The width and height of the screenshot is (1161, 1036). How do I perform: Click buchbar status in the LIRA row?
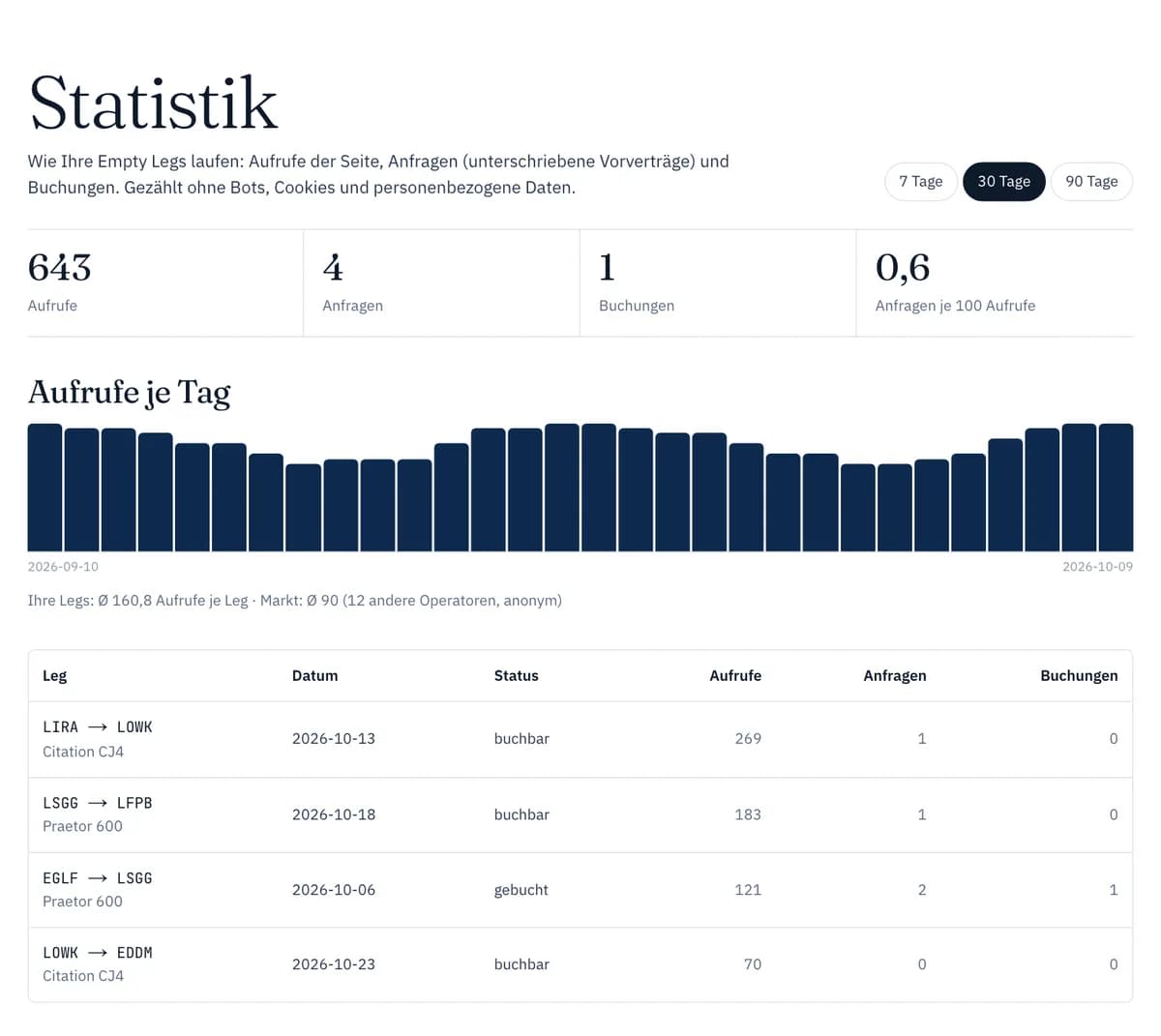click(x=521, y=739)
